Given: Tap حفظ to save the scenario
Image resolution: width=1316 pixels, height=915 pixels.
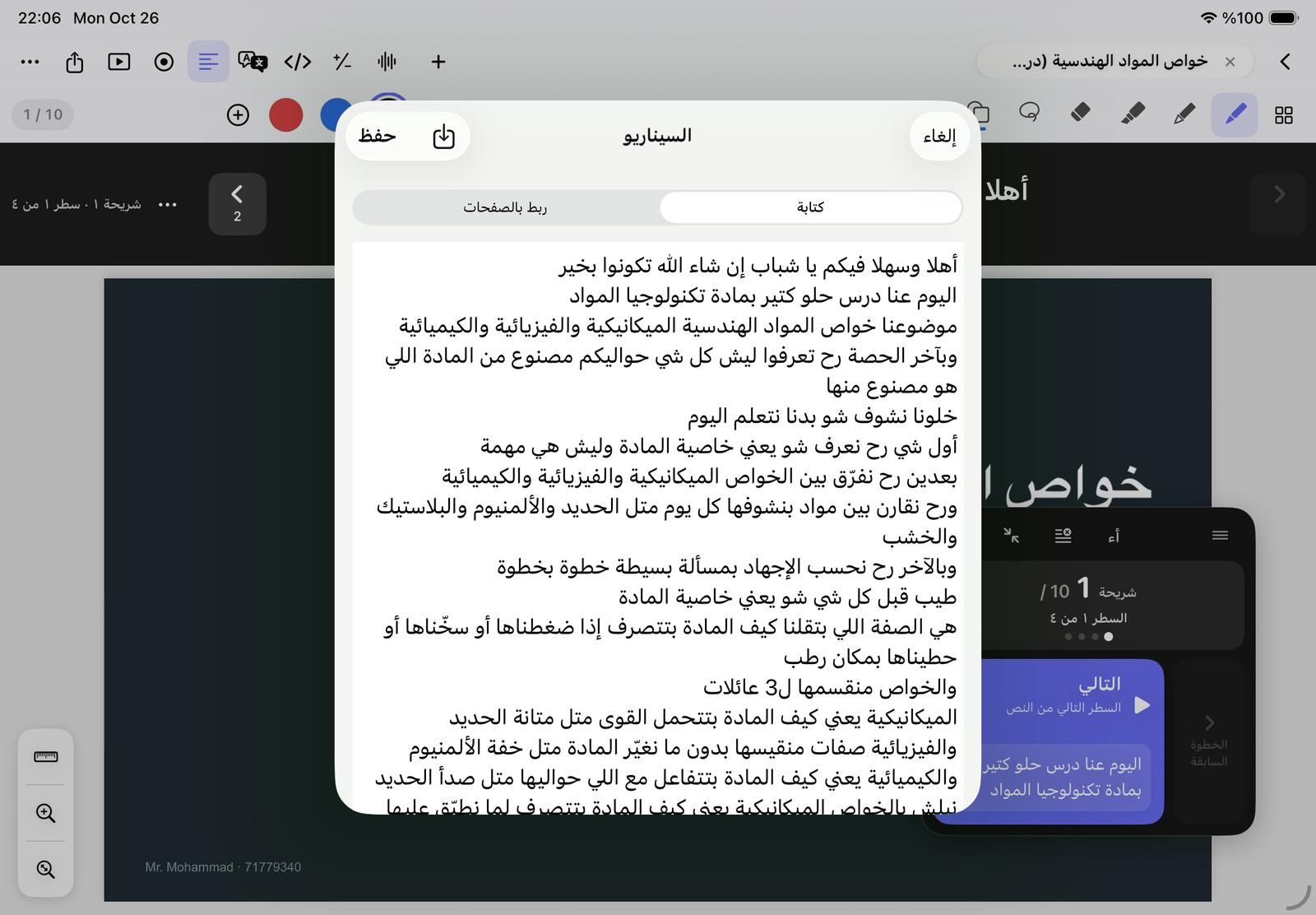Looking at the screenshot, I should [x=377, y=136].
